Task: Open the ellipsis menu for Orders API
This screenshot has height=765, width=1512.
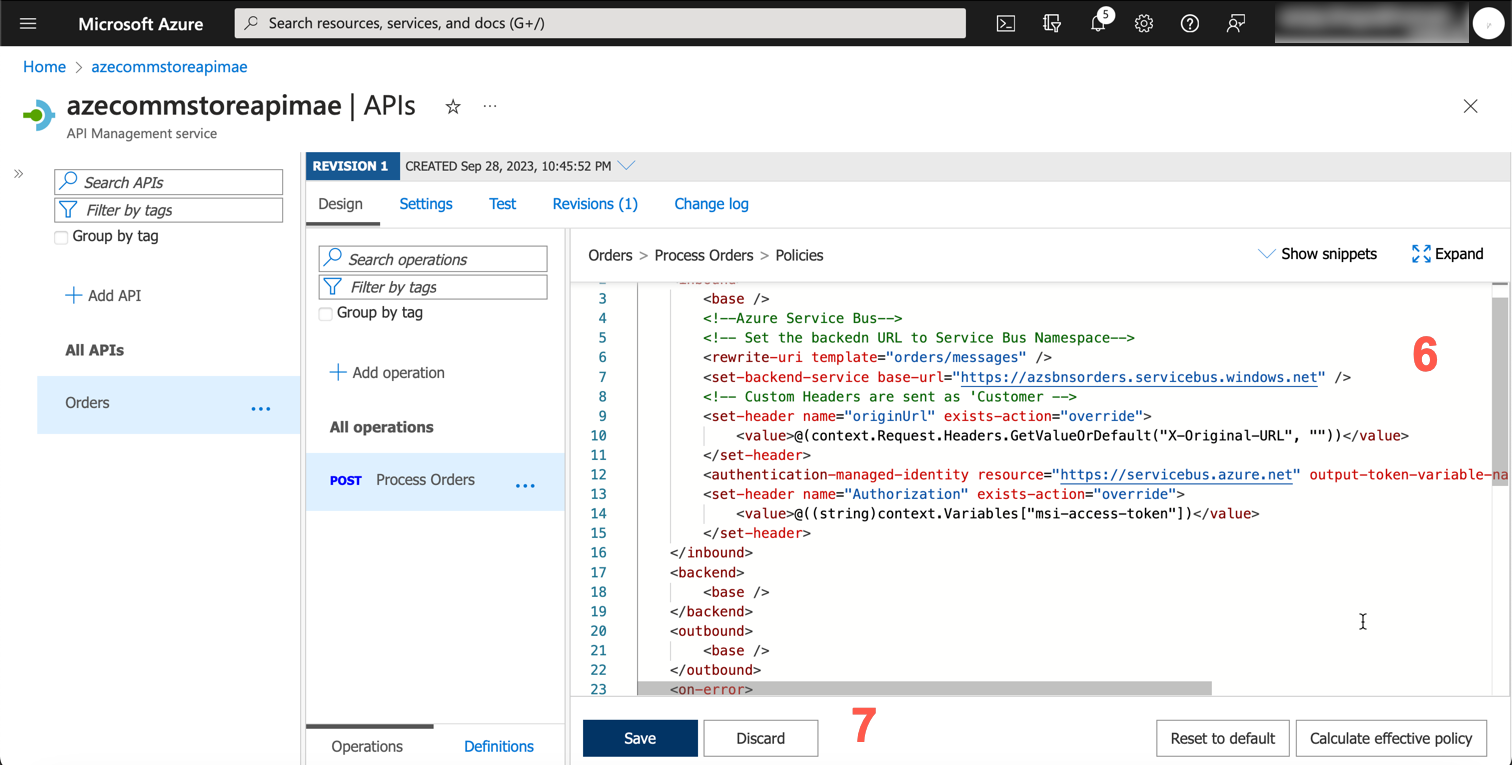Action: pos(261,408)
